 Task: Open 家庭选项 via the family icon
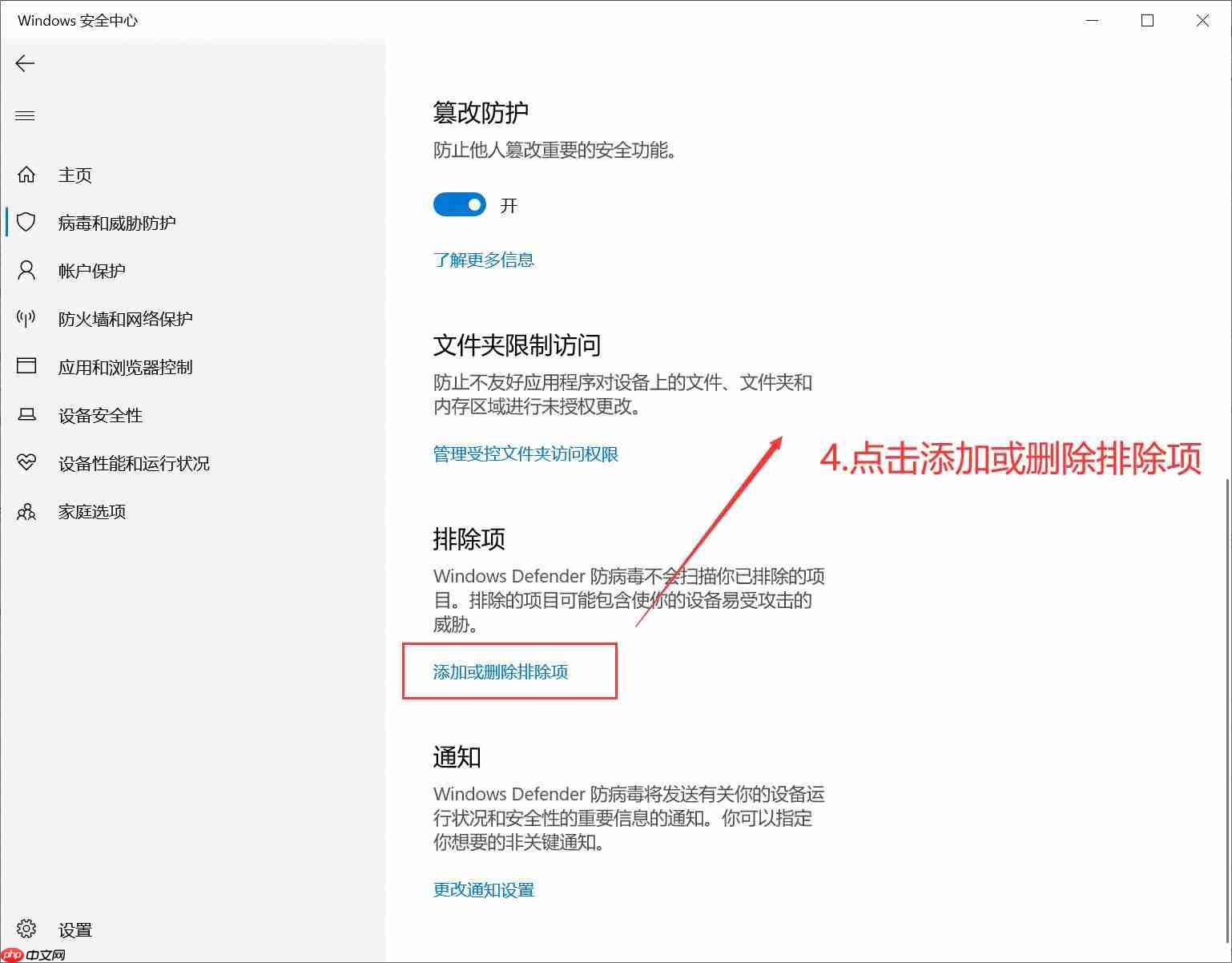click(26, 511)
